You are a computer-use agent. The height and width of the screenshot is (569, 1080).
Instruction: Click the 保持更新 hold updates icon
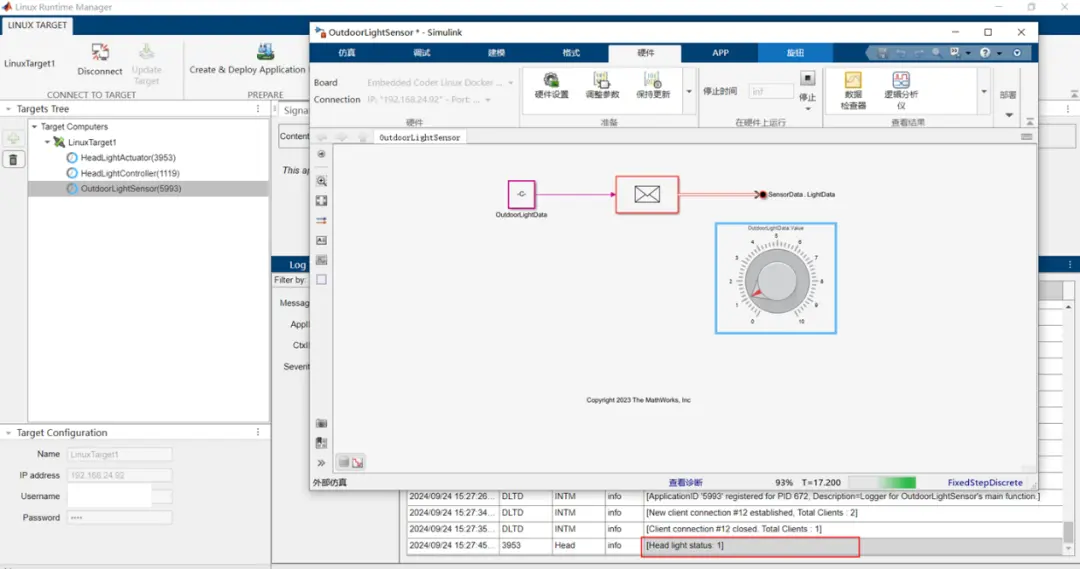652,81
